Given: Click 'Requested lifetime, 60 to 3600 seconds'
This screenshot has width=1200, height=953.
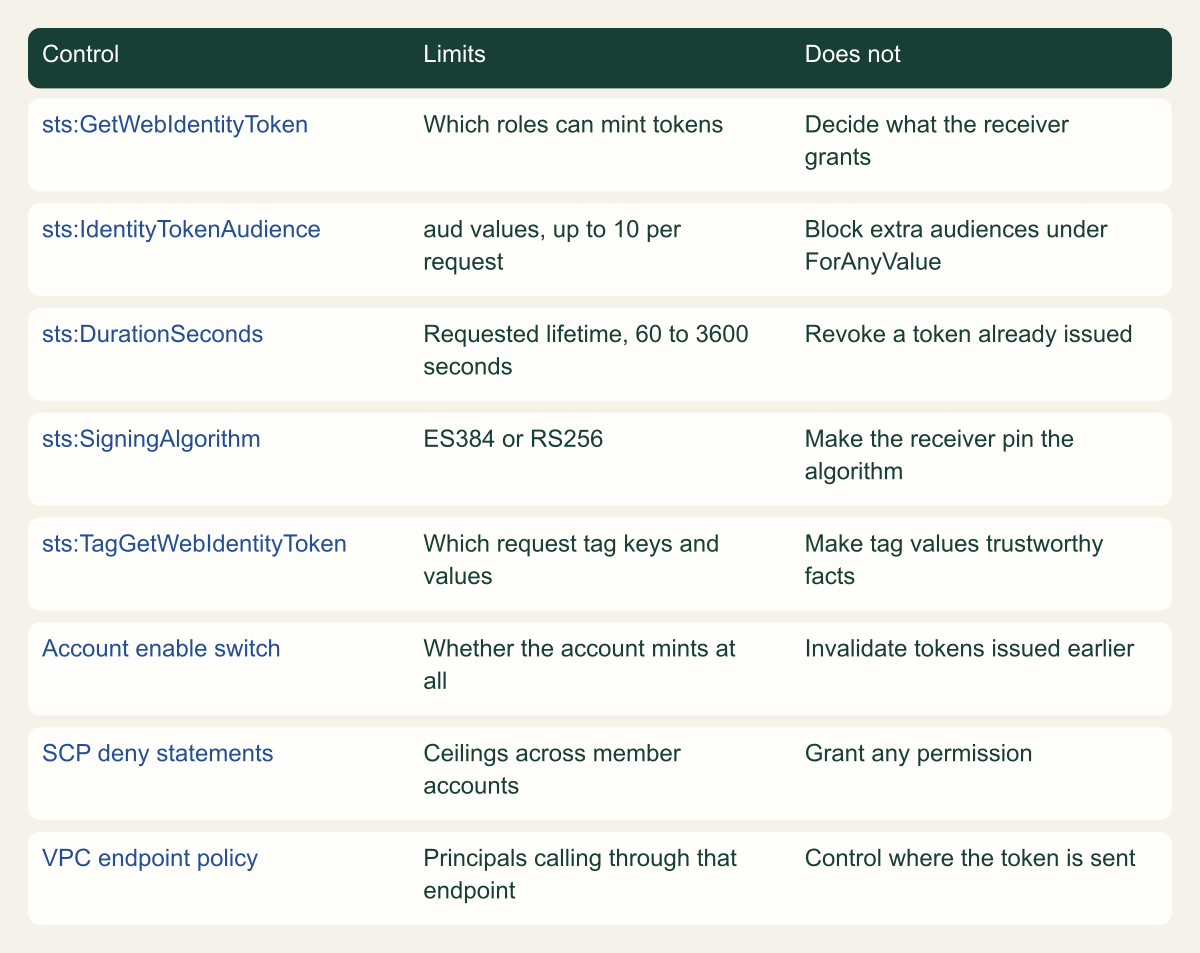Looking at the screenshot, I should tap(586, 349).
